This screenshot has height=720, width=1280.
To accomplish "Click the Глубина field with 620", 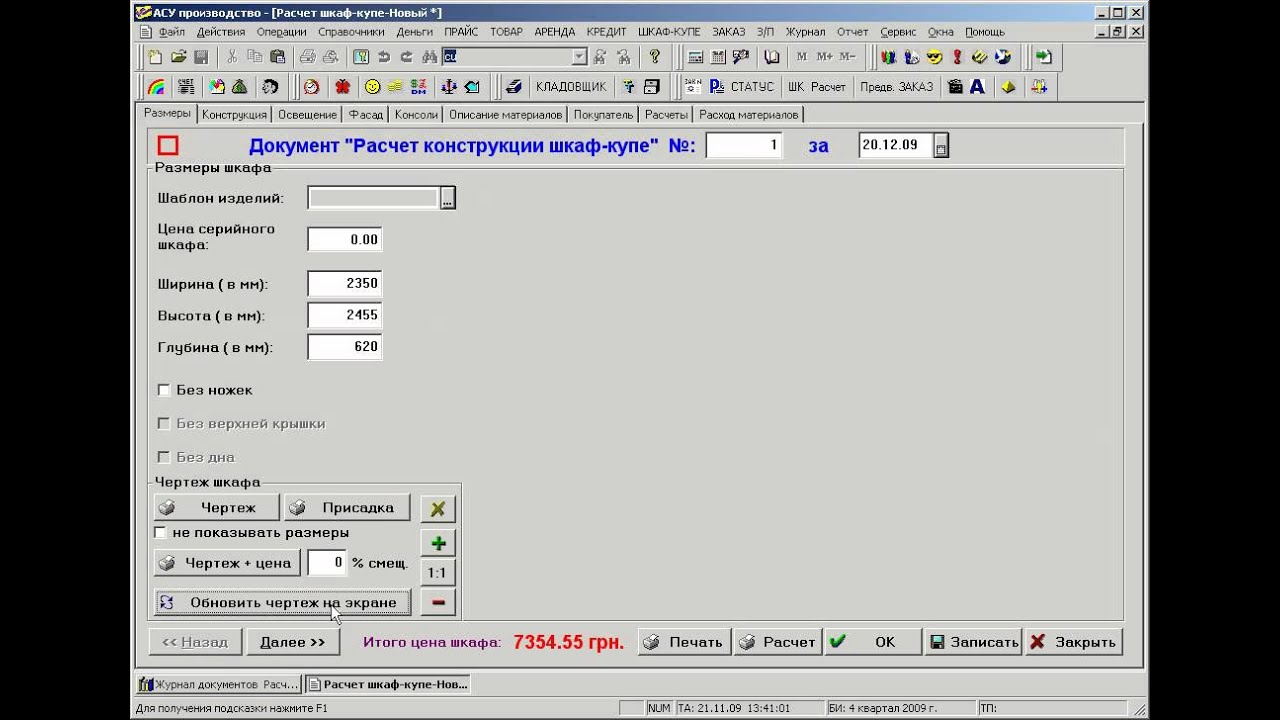I will coord(344,347).
